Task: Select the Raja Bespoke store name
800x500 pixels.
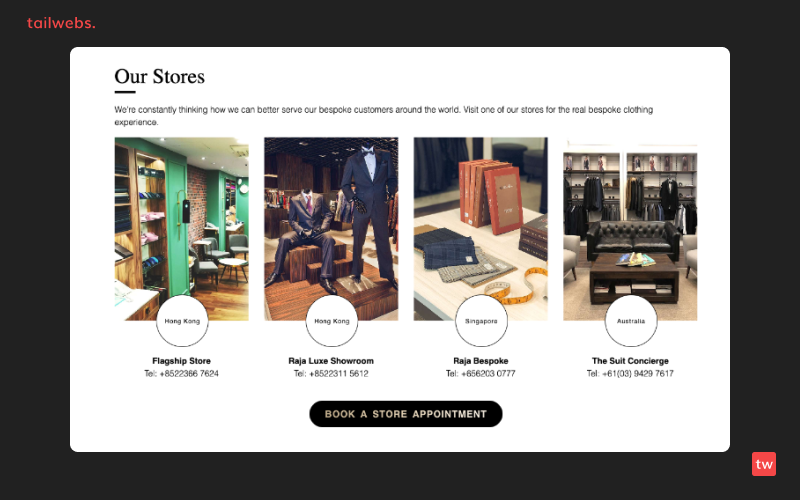Action: click(481, 361)
